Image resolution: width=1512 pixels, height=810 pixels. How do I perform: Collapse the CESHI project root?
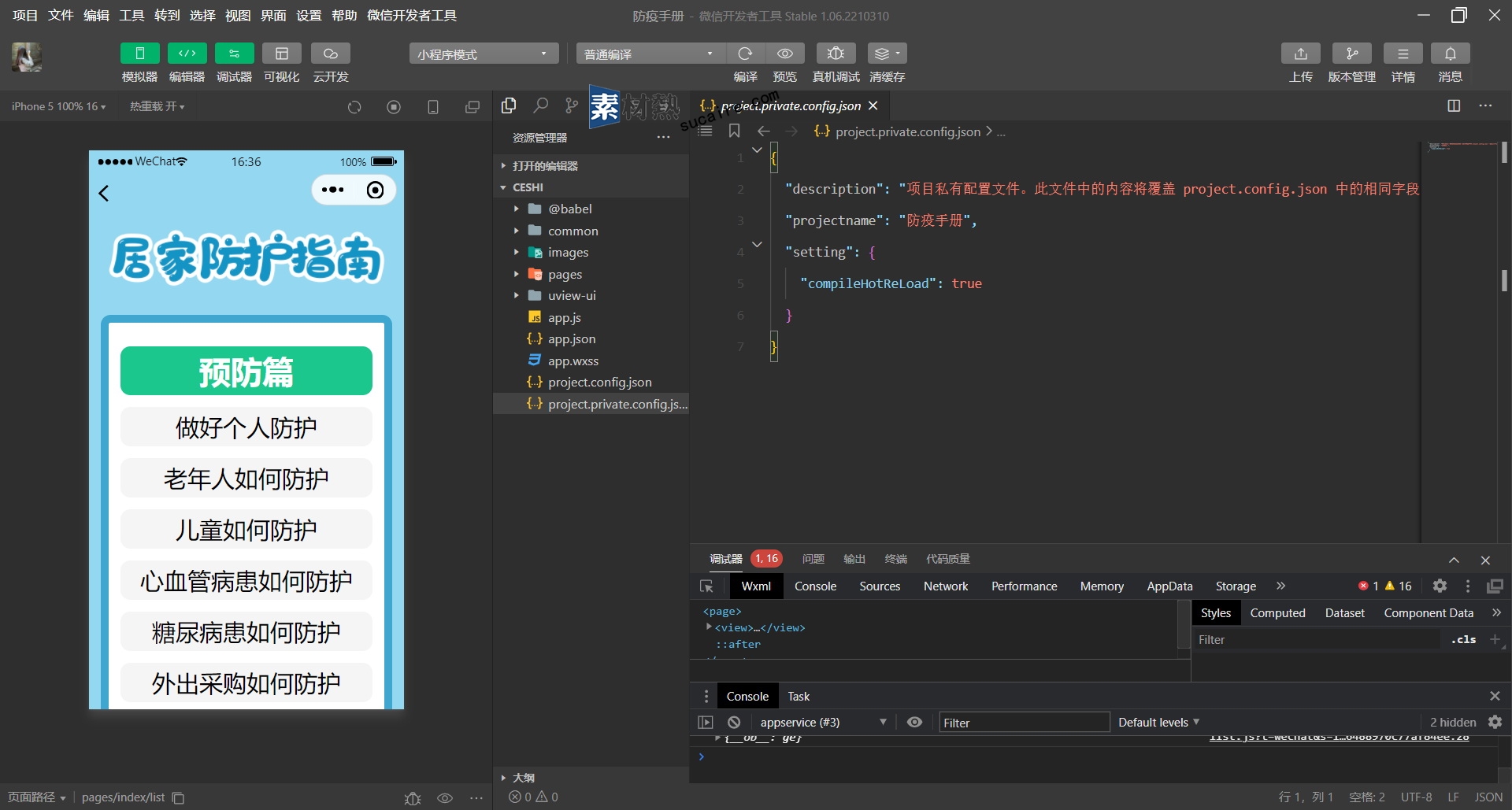[x=591, y=187]
